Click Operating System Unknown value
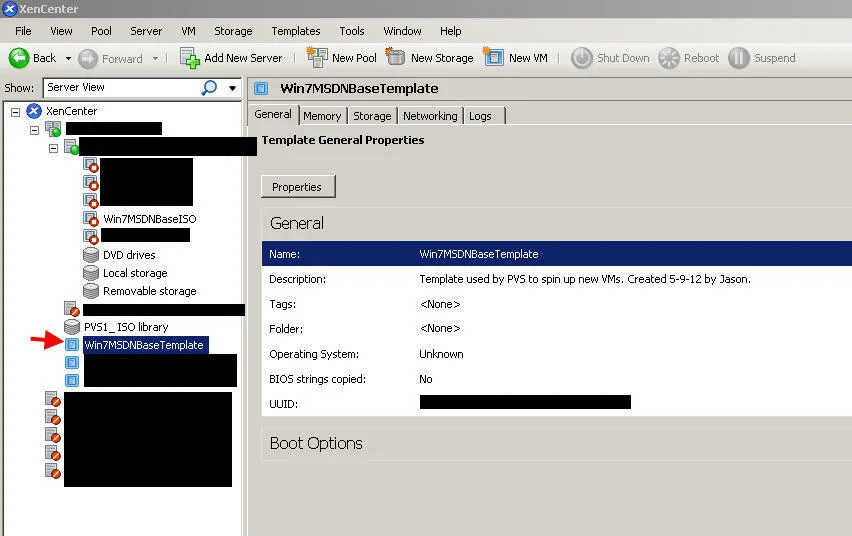 pyautogui.click(x=441, y=354)
